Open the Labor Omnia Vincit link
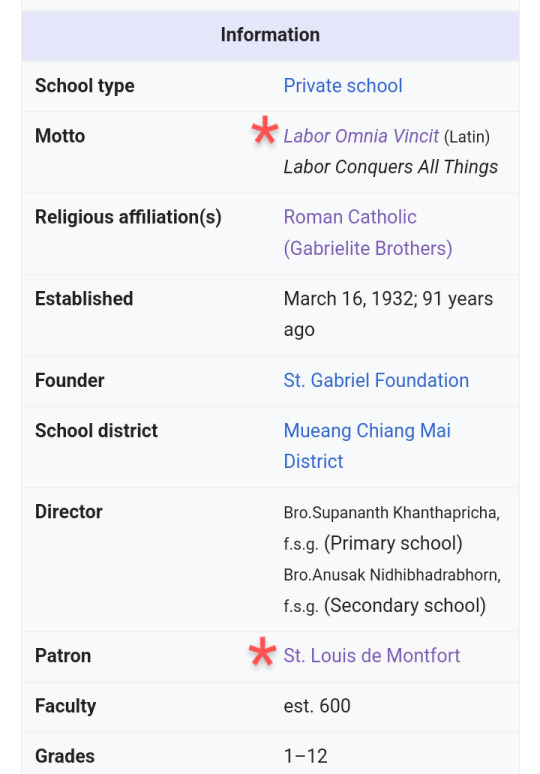540x774 pixels. 361,136
